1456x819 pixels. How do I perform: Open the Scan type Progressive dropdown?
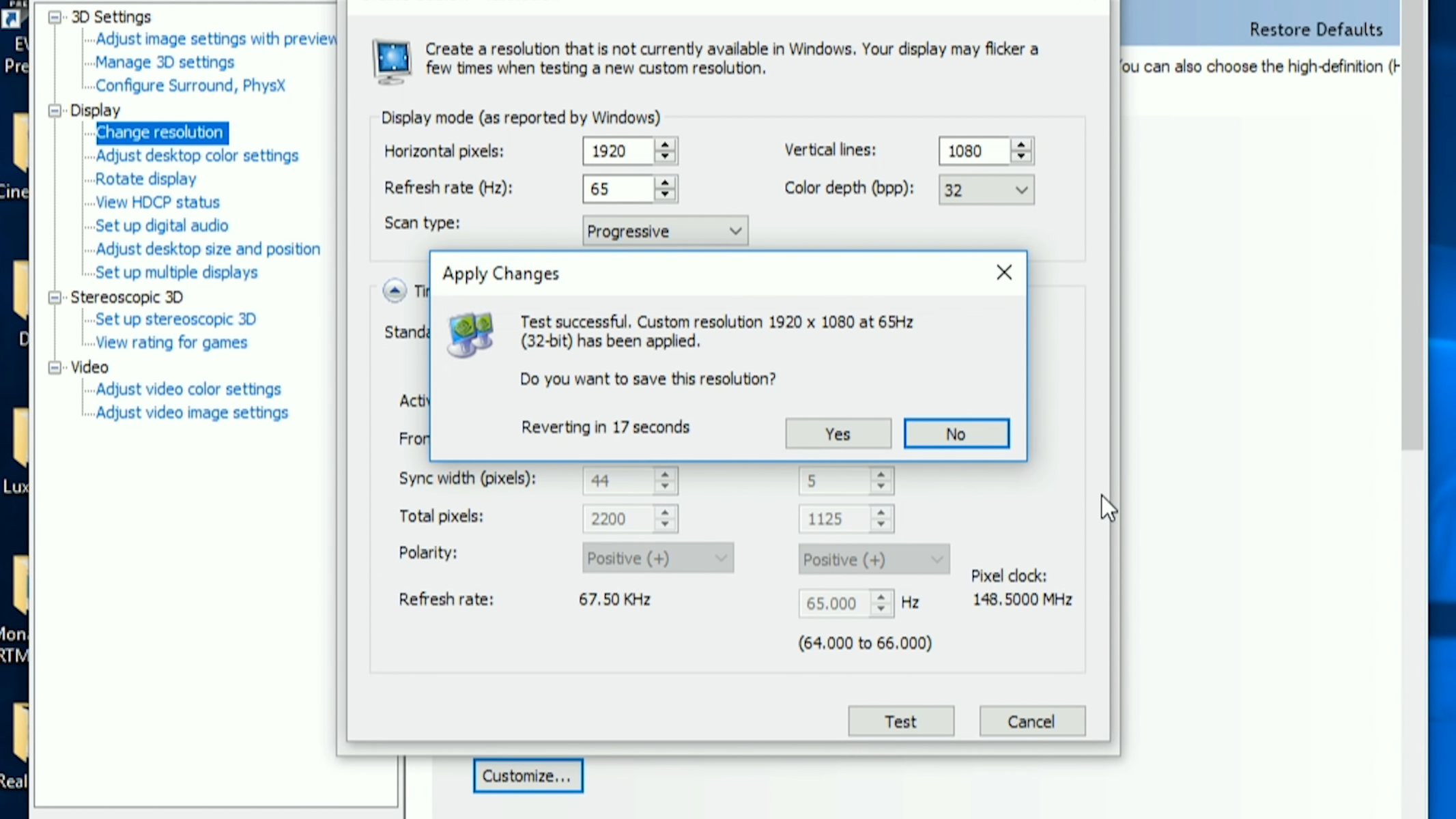tap(665, 231)
